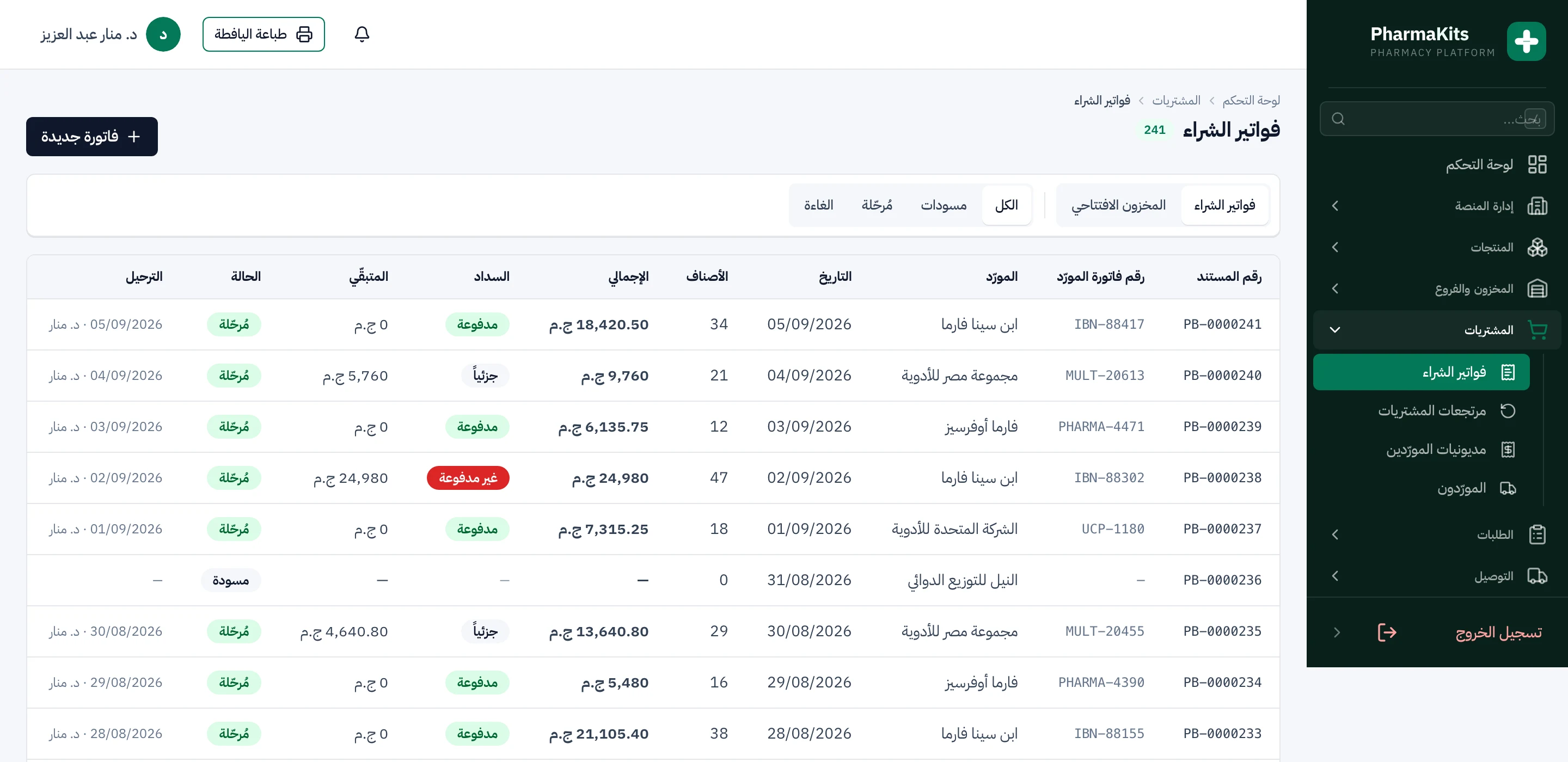
Task: Focus the sidebar search input field
Action: 1437,119
